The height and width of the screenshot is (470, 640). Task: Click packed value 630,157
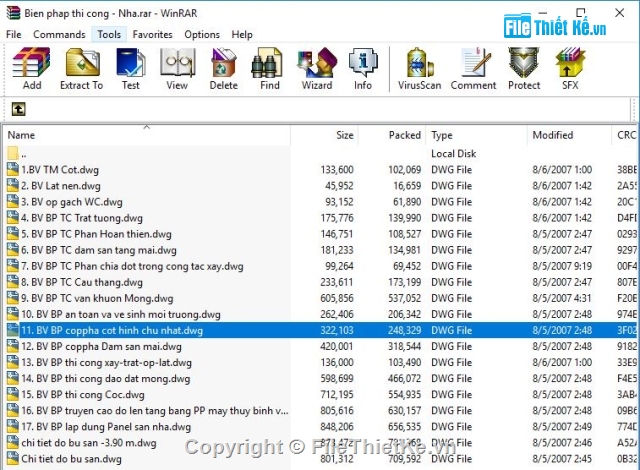[404, 410]
